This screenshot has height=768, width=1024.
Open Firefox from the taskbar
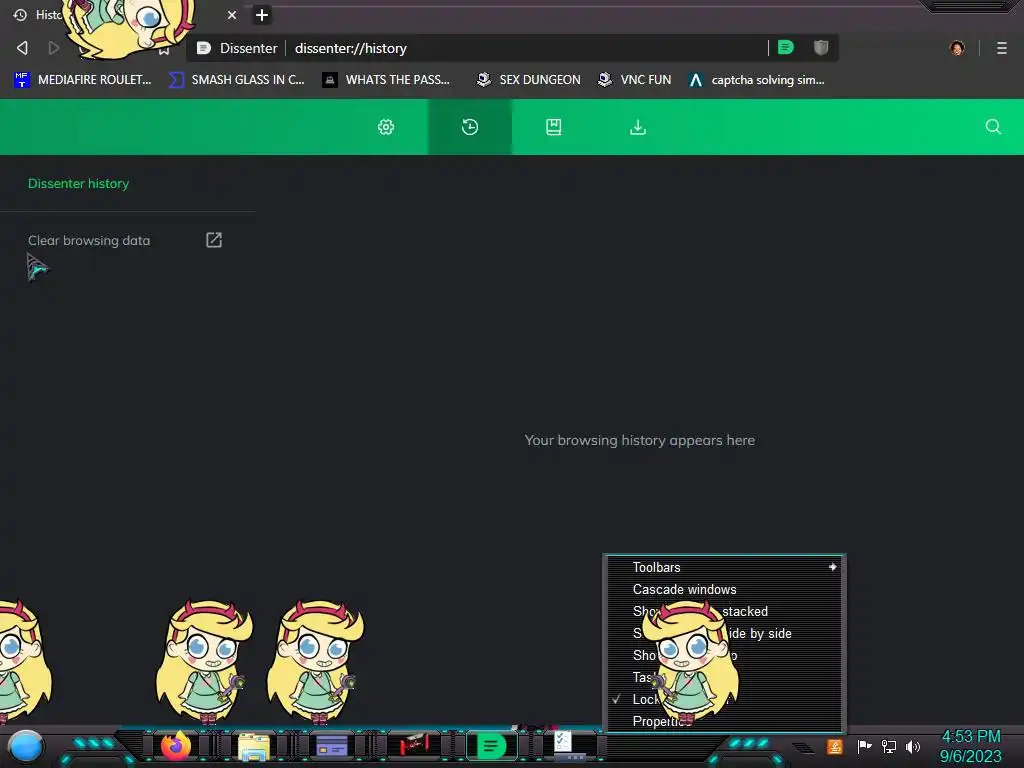(176, 746)
